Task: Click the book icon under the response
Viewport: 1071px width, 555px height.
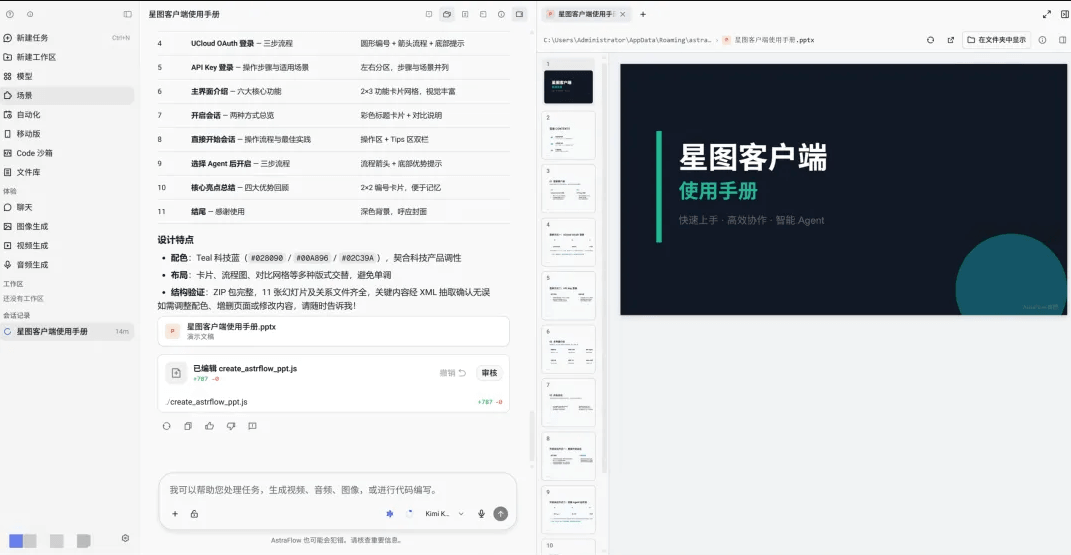Action: pos(252,426)
